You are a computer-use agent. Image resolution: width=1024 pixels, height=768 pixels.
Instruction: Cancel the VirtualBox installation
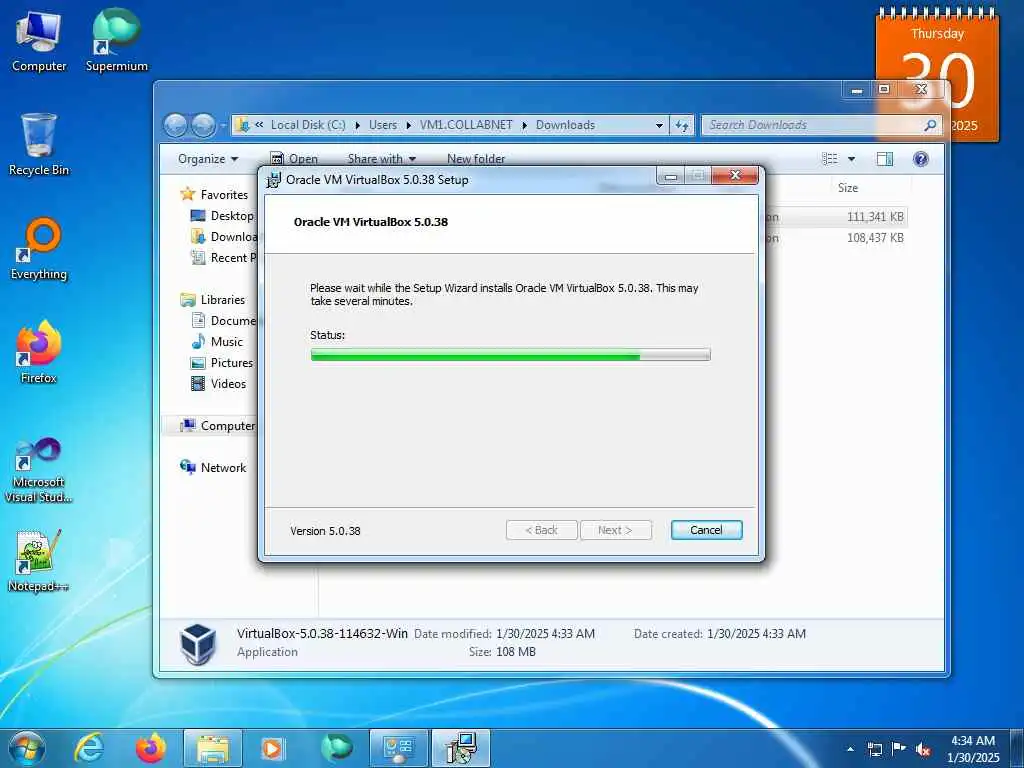706,530
